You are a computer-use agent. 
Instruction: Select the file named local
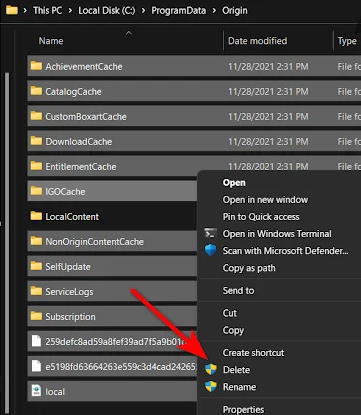(x=55, y=392)
